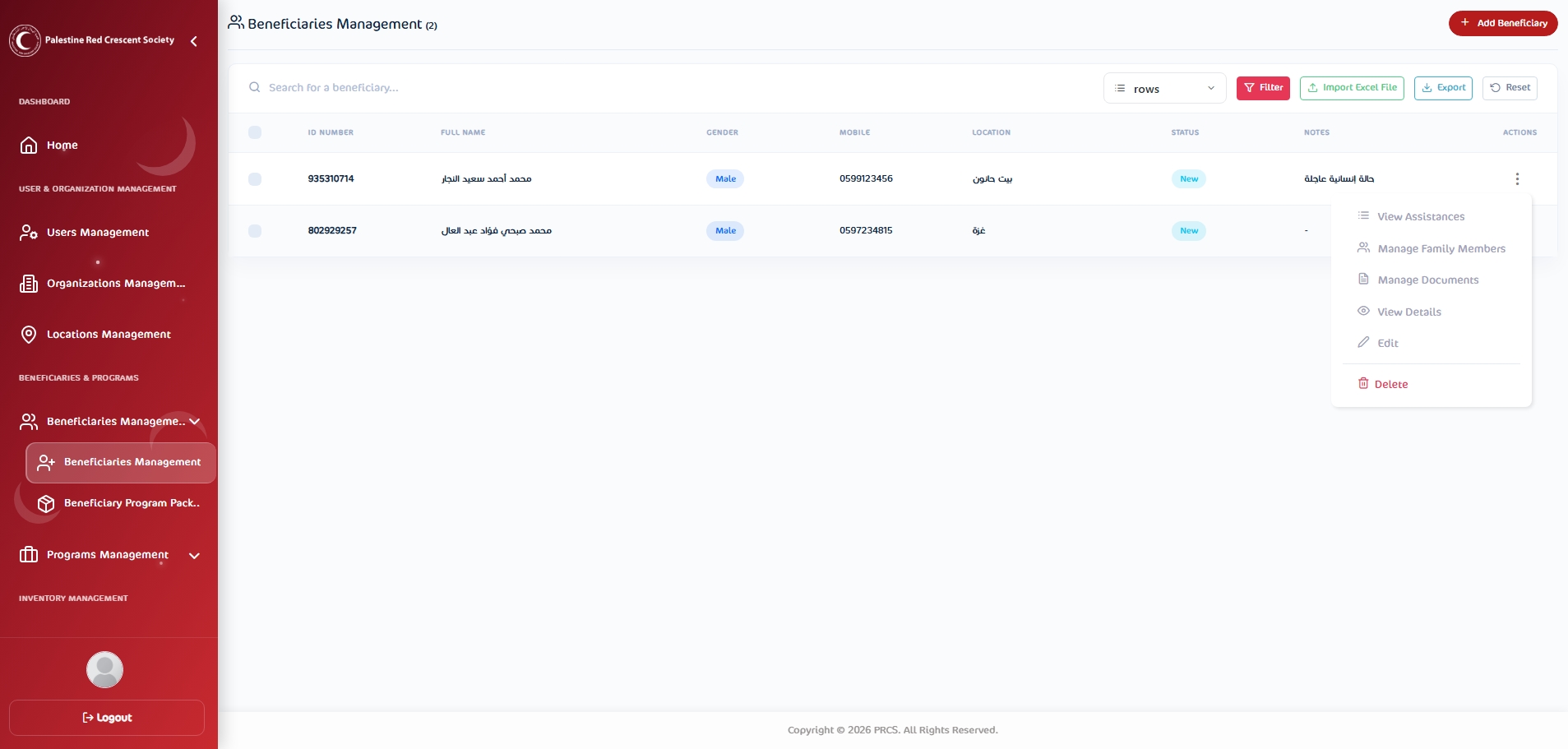Focus the beneficiary search field
The width and height of the screenshot is (1568, 749).
[x=576, y=88]
